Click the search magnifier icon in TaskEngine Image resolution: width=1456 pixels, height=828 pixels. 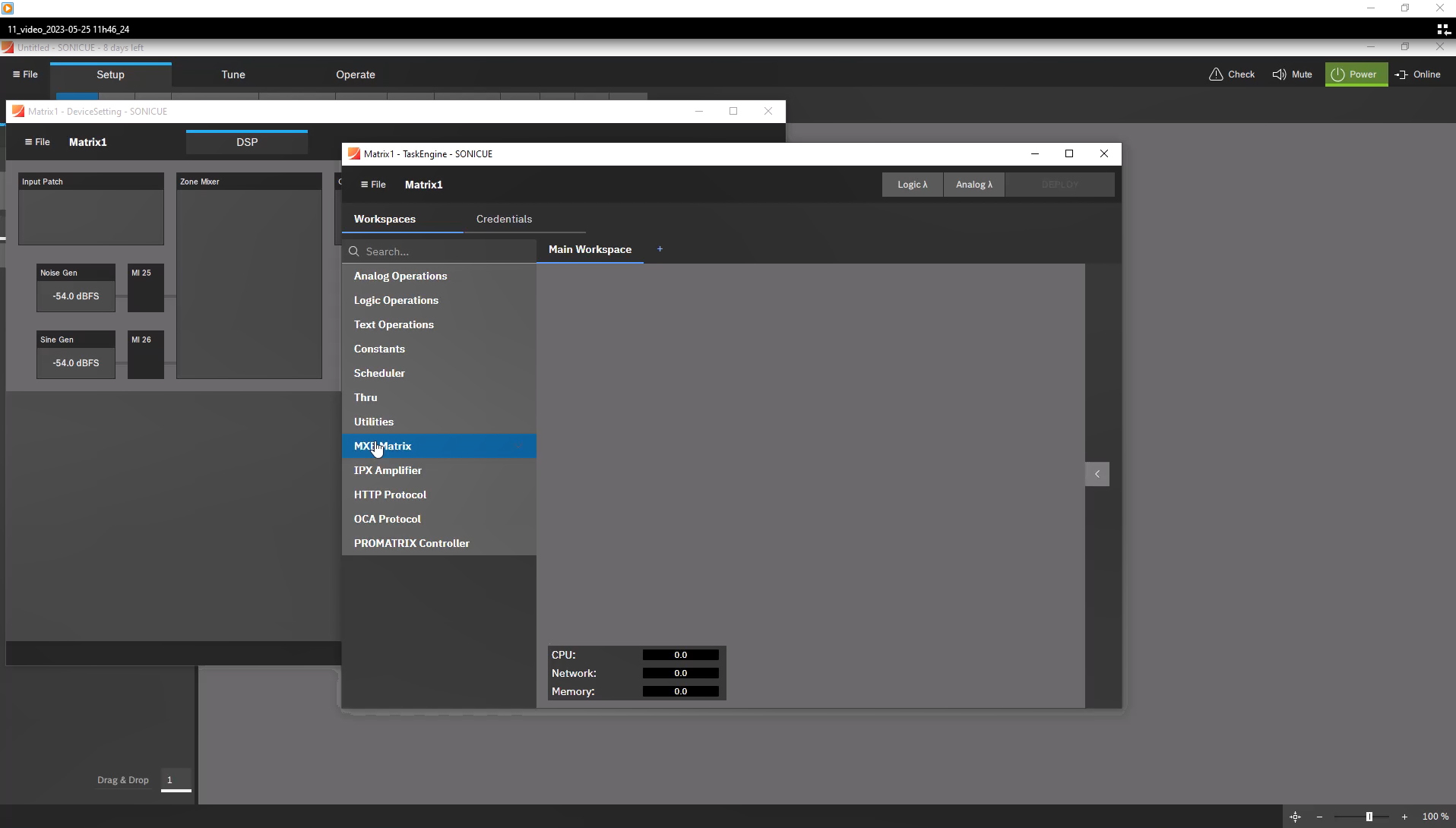pyautogui.click(x=354, y=251)
